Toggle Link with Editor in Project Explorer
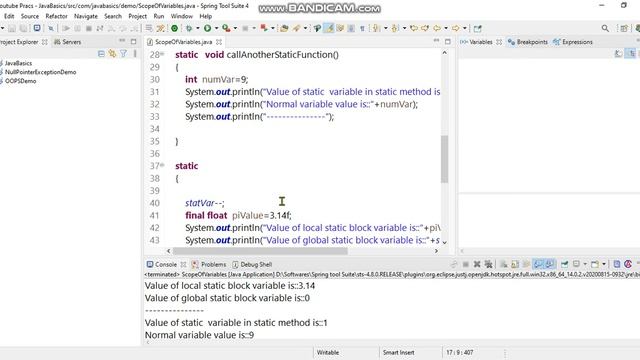This screenshot has height=360, width=640. [112, 54]
